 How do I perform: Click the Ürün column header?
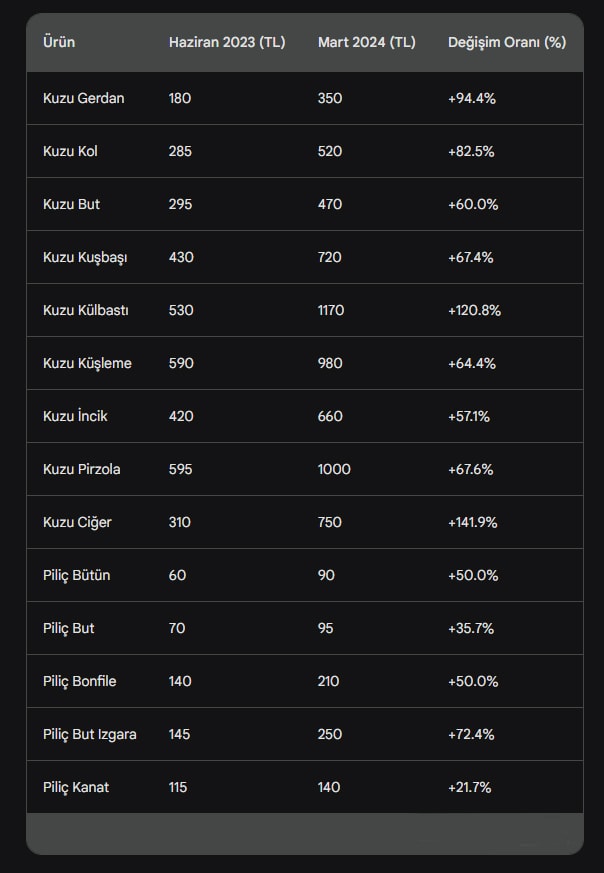coord(59,42)
